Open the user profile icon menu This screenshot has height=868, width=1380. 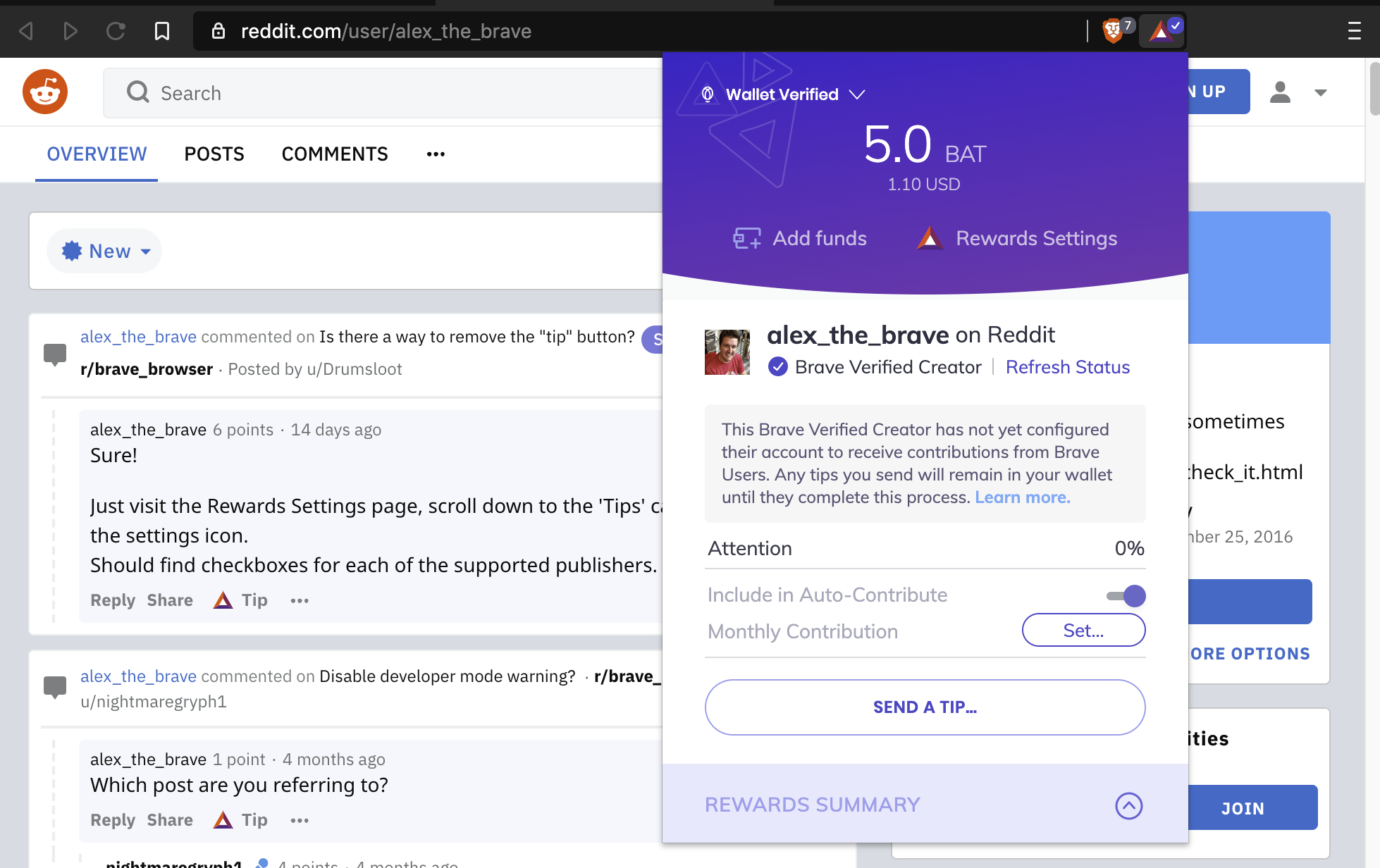(x=1280, y=92)
